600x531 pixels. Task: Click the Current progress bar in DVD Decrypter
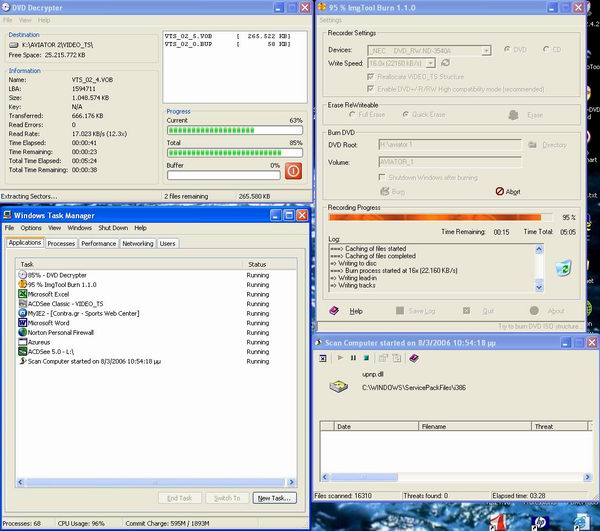pyautogui.click(x=235, y=130)
